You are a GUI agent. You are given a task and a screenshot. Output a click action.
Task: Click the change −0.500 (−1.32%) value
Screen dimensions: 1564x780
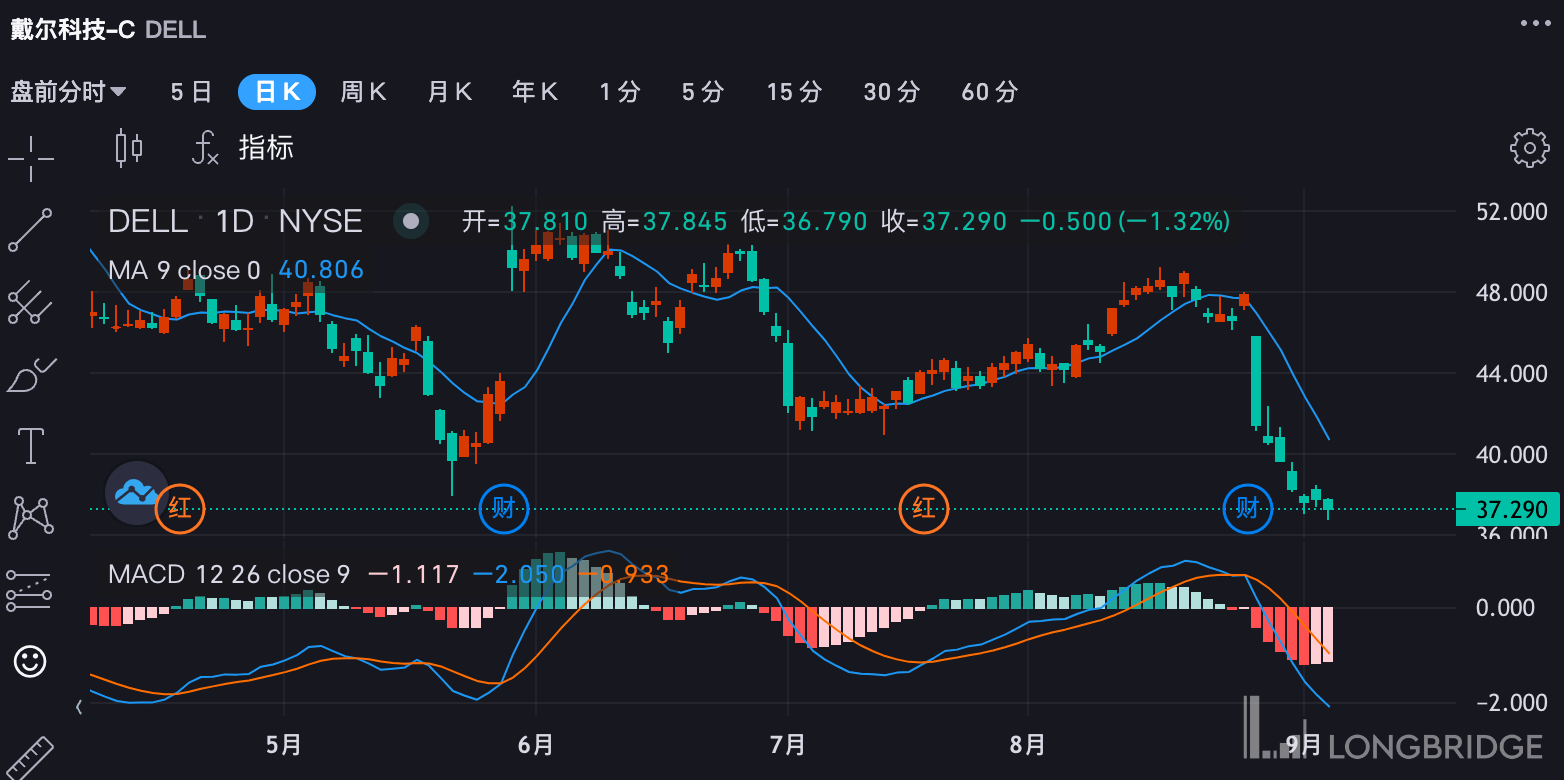coord(1125,221)
